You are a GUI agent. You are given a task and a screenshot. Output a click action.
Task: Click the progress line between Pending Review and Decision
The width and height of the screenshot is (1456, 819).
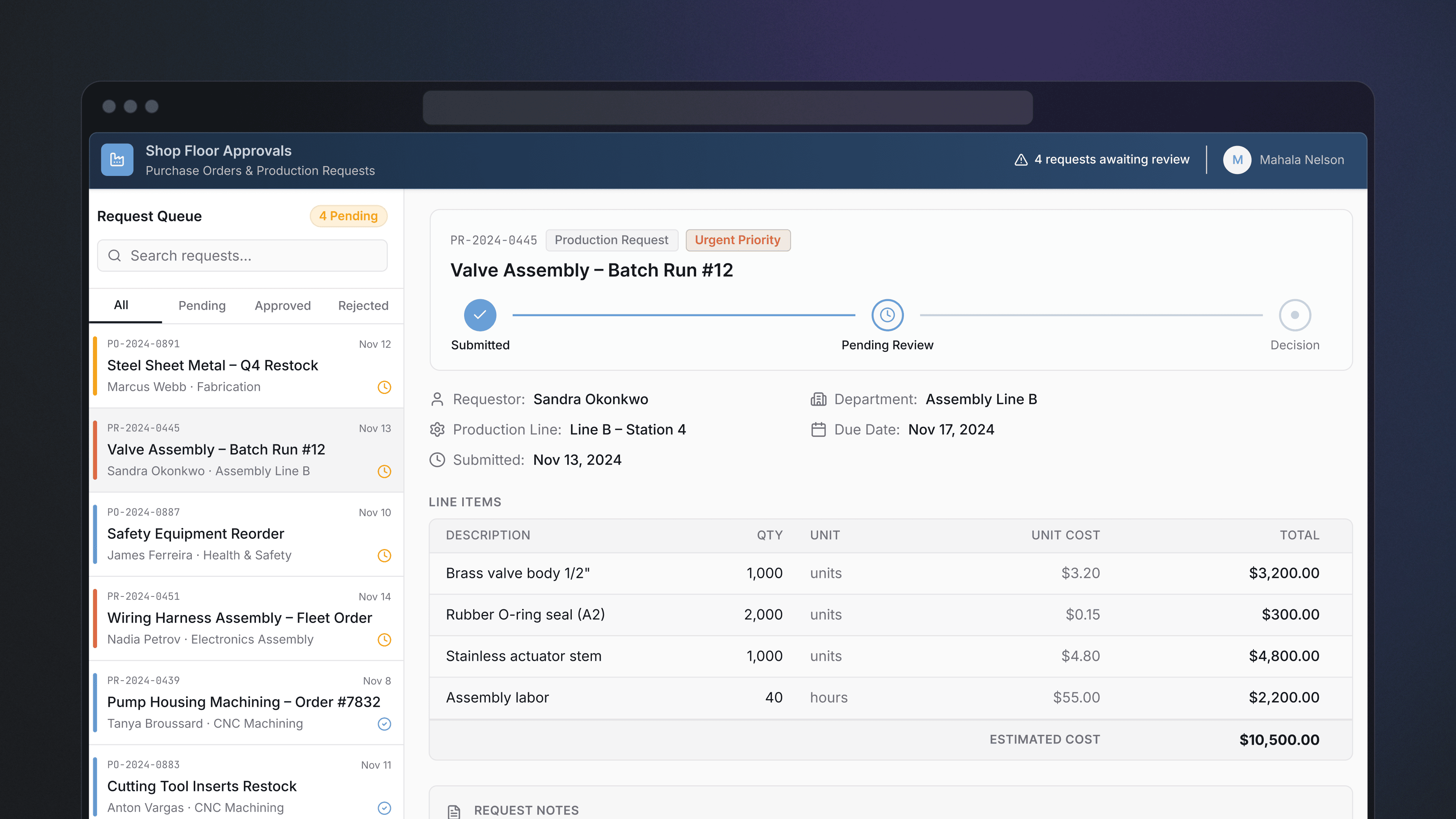point(1092,315)
